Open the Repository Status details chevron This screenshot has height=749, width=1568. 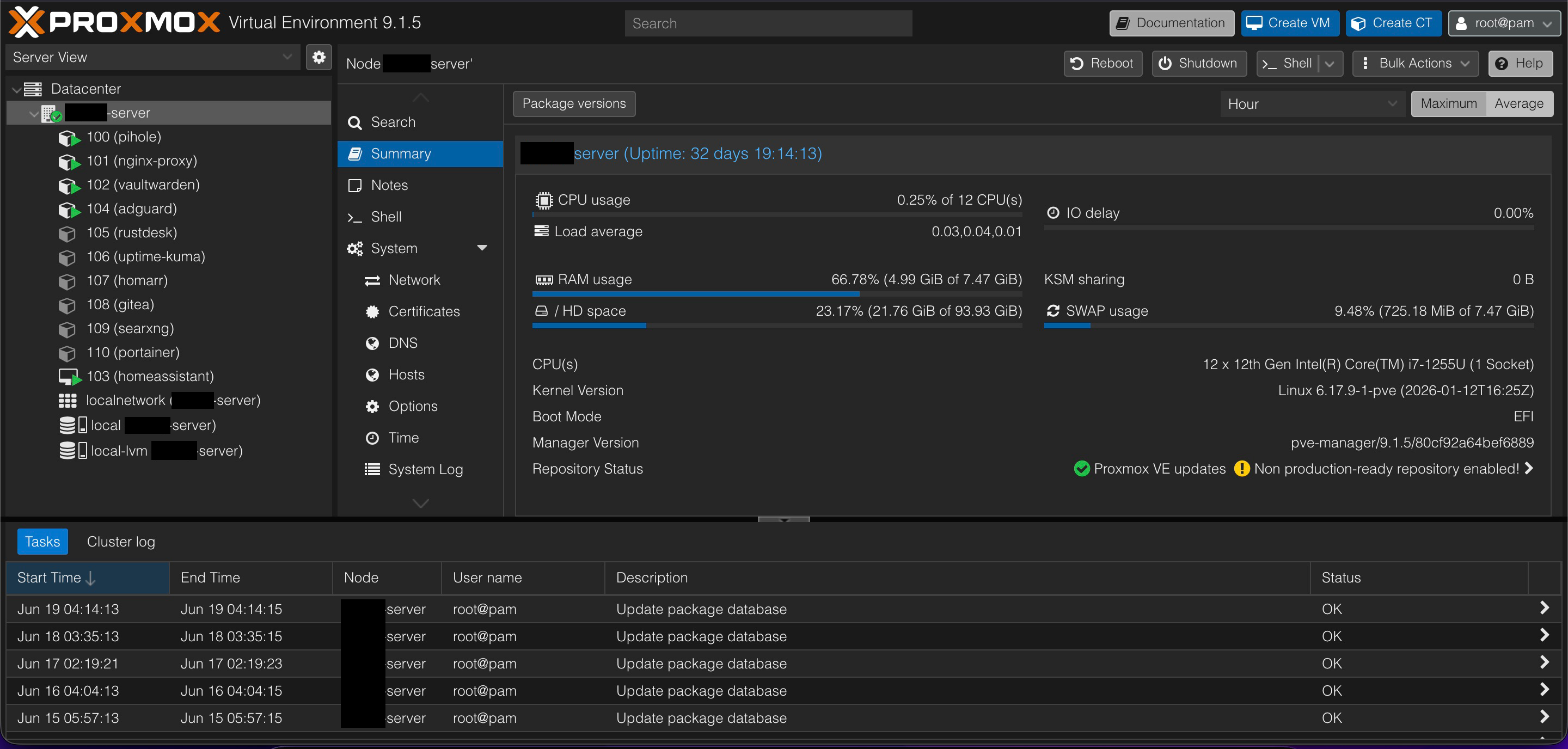(x=1528, y=469)
